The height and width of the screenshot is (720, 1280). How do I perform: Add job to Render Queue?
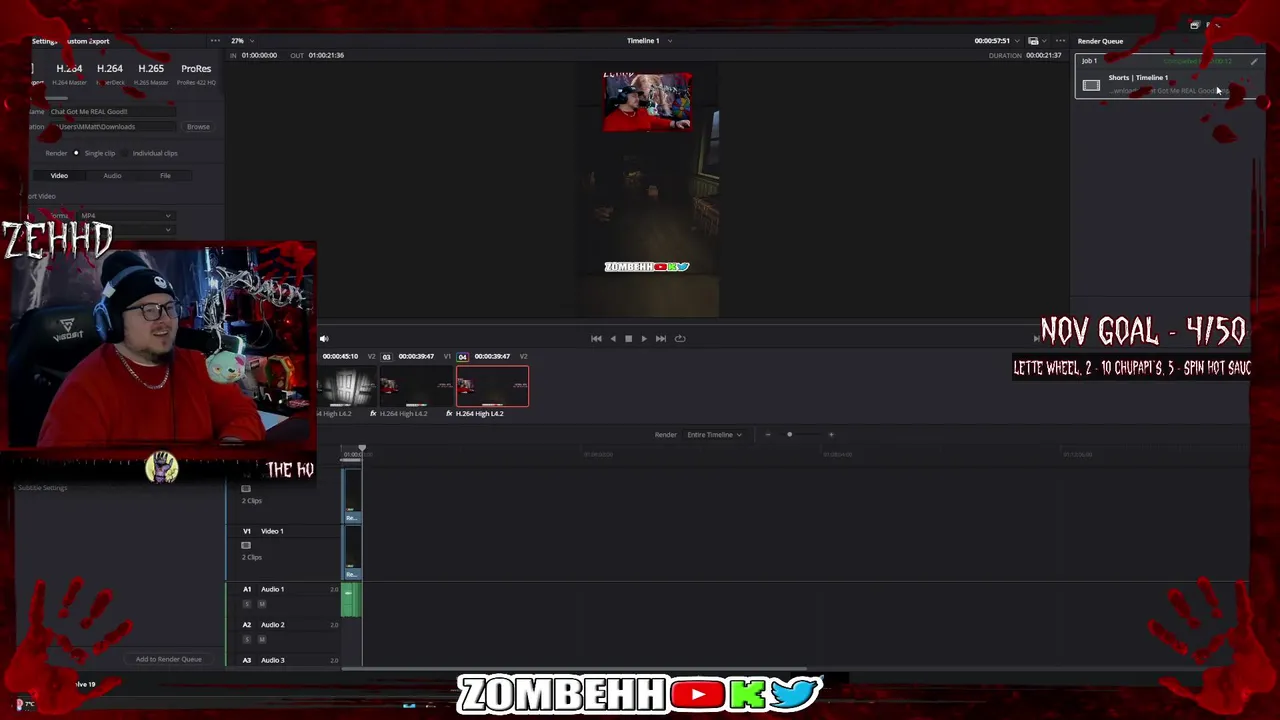(169, 659)
